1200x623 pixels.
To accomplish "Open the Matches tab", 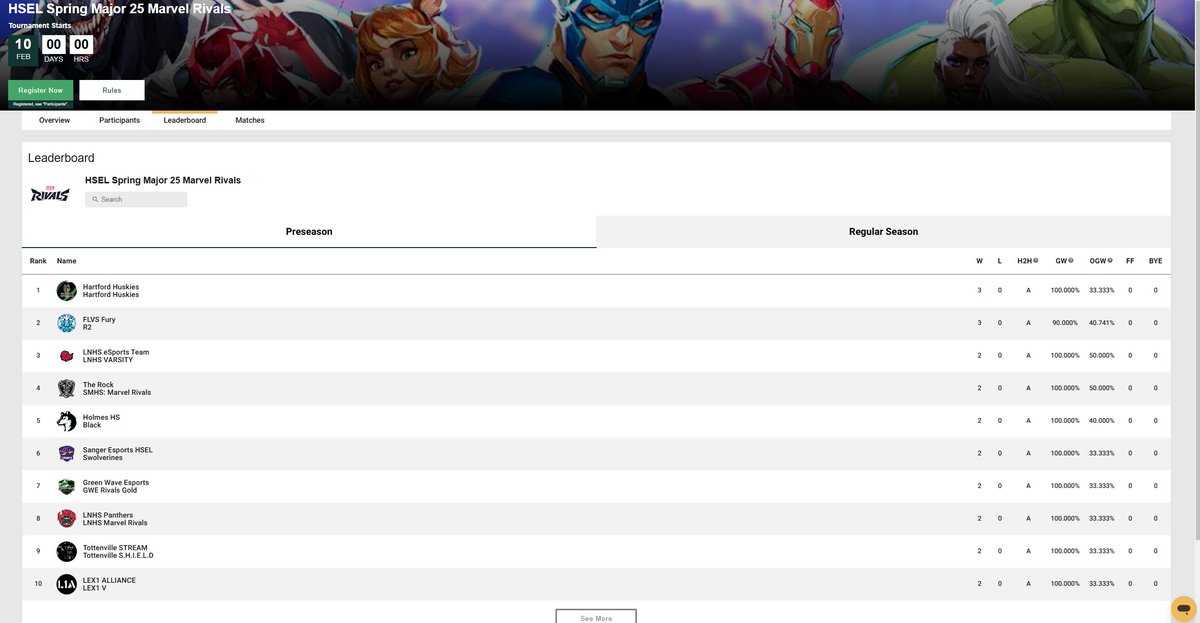I will click(250, 120).
